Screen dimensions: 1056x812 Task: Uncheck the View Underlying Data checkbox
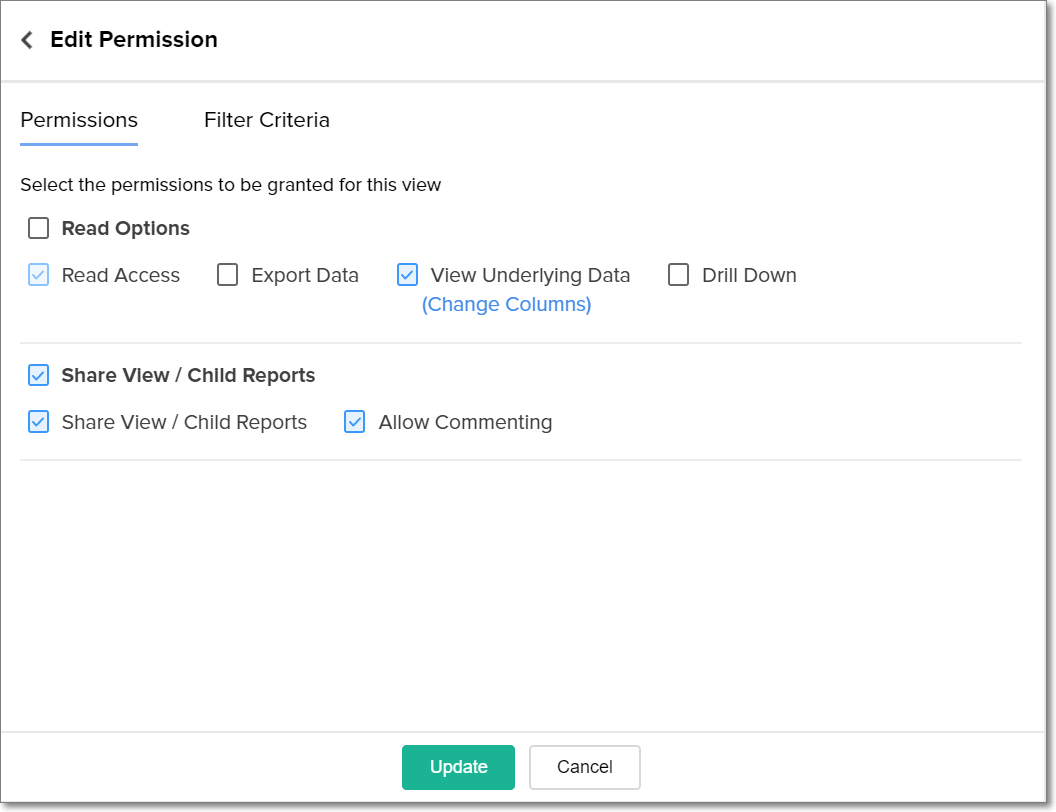click(x=407, y=275)
